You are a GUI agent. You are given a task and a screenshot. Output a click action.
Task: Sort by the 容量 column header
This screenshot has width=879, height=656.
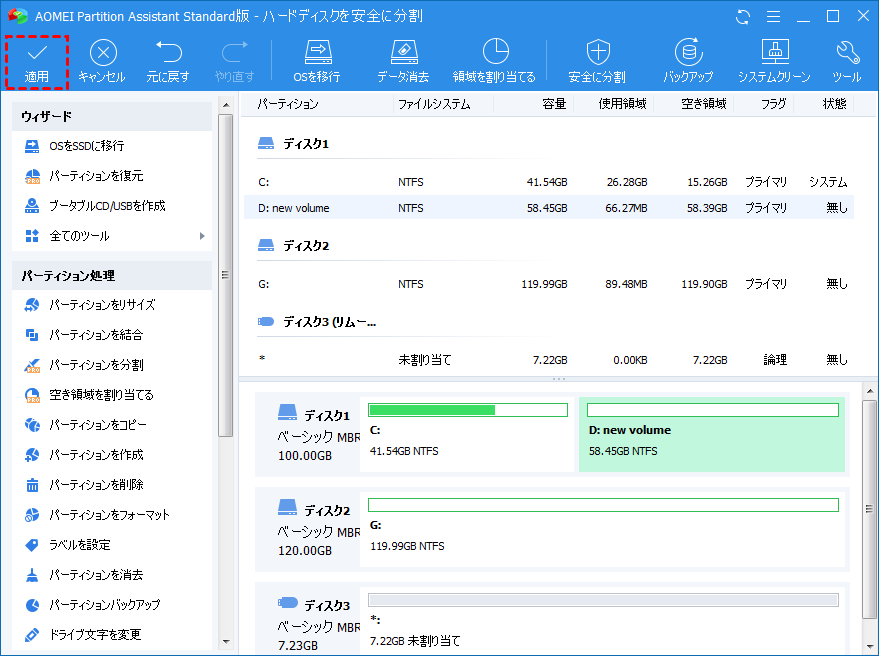coord(553,104)
